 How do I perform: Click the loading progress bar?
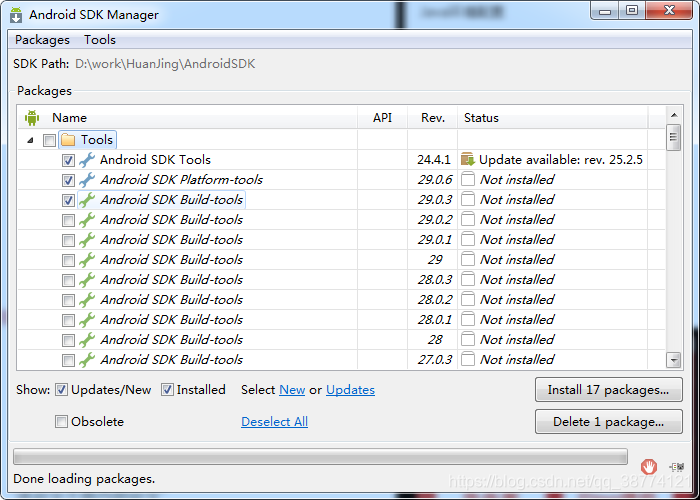pos(320,457)
